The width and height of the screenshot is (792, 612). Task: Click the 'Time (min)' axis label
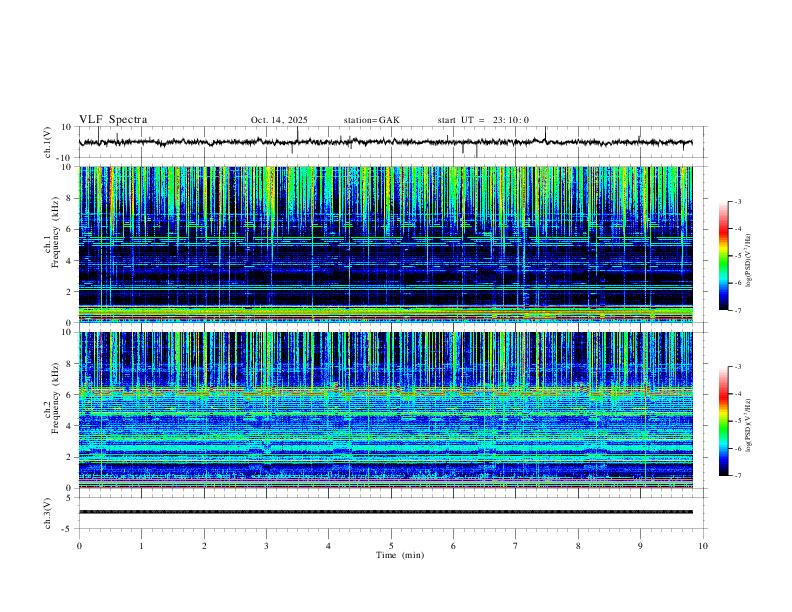pos(400,555)
